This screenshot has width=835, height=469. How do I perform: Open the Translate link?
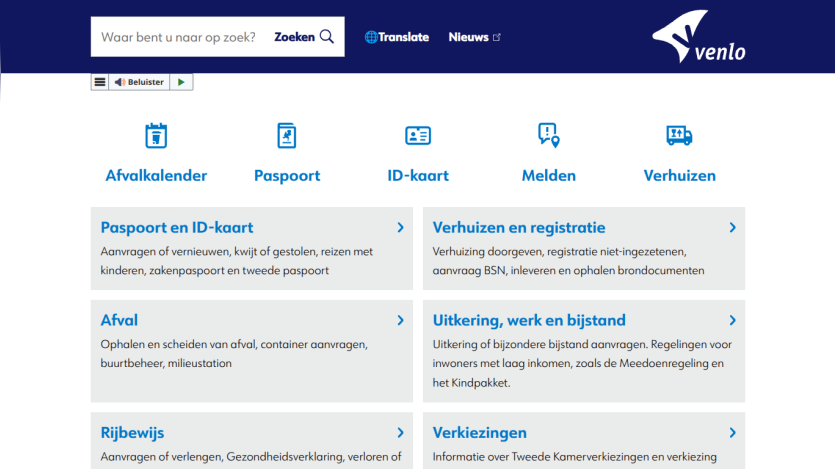click(397, 37)
